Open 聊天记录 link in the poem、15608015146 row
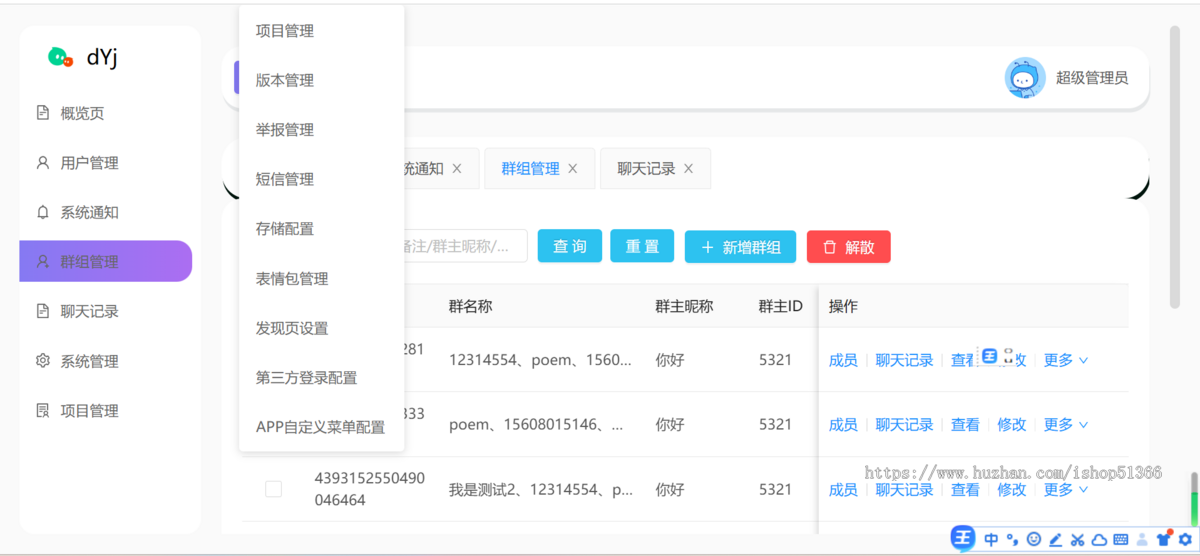 905,424
